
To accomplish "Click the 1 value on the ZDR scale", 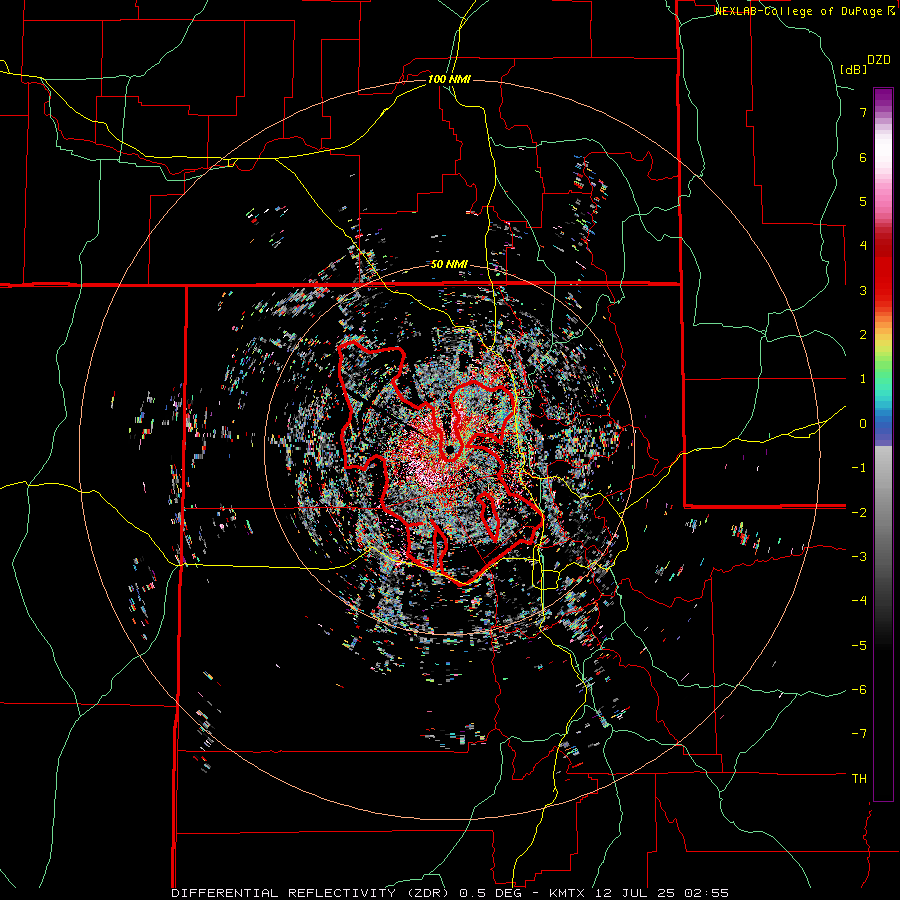I will click(x=863, y=379).
